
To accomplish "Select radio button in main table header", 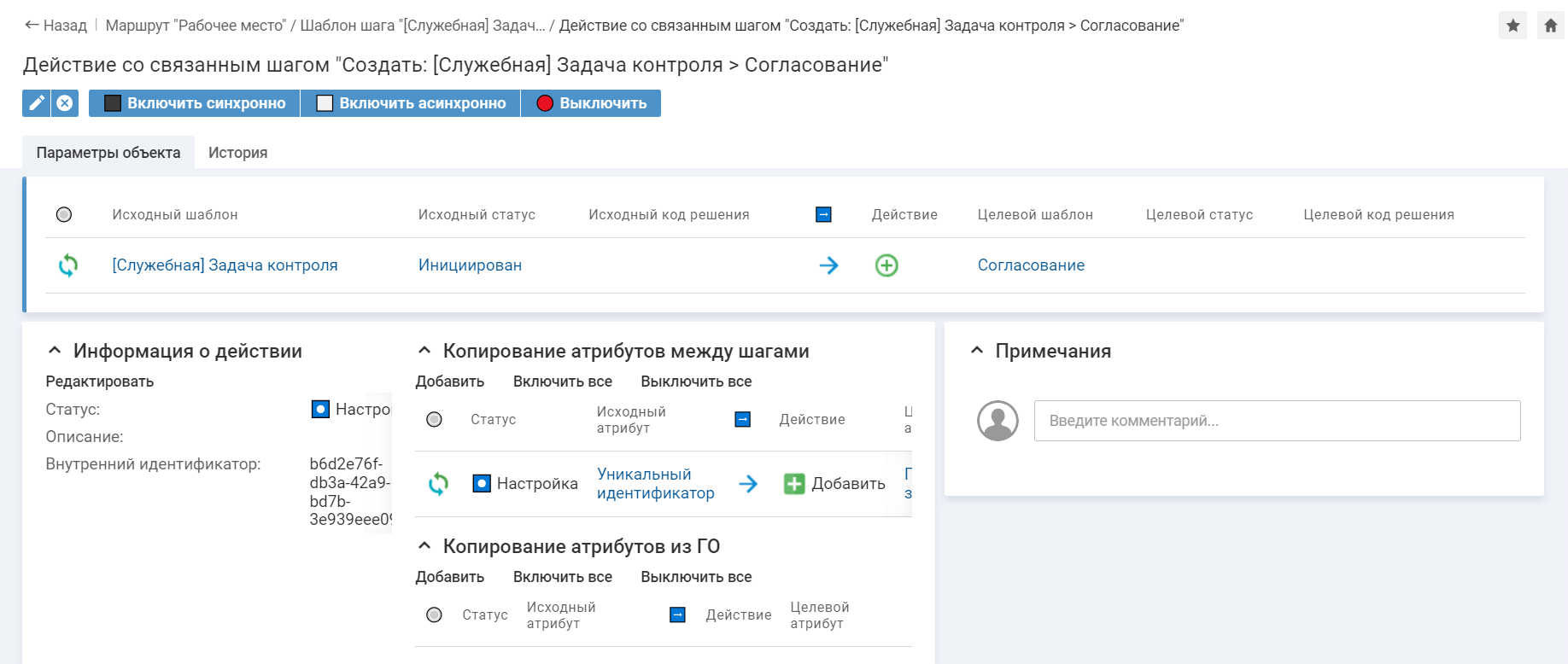I will pos(64,215).
